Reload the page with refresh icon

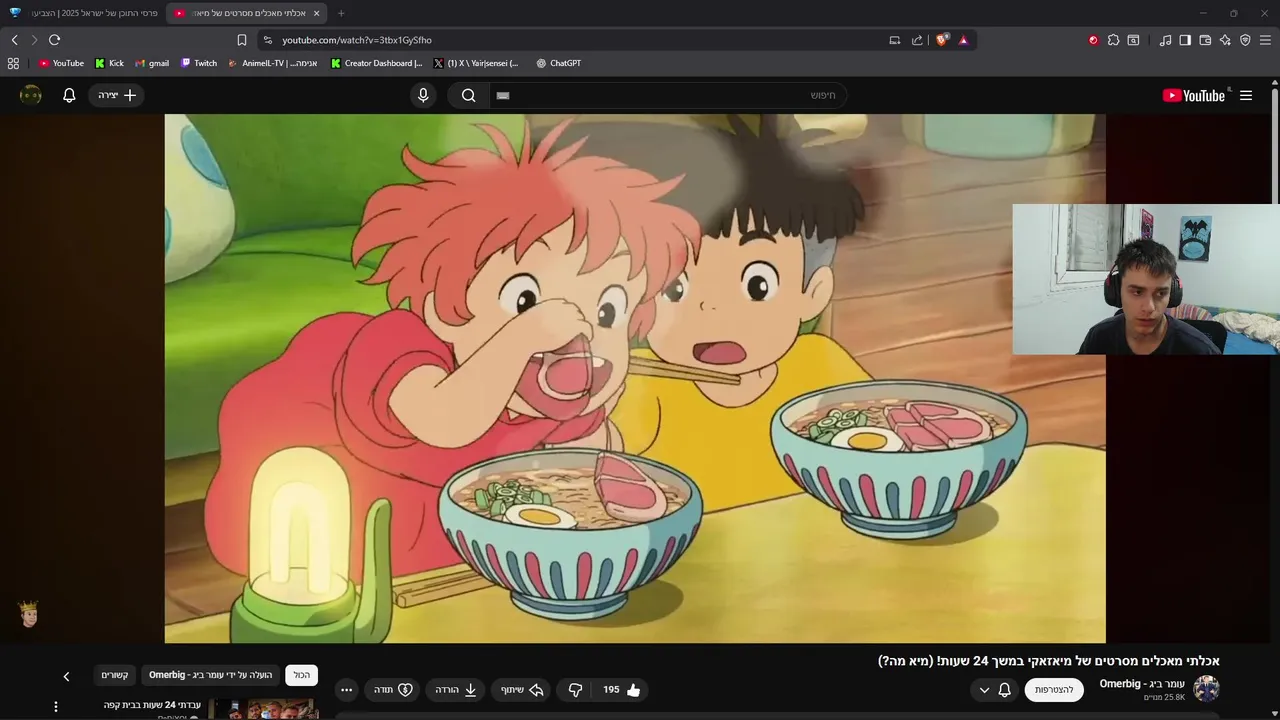click(54, 40)
